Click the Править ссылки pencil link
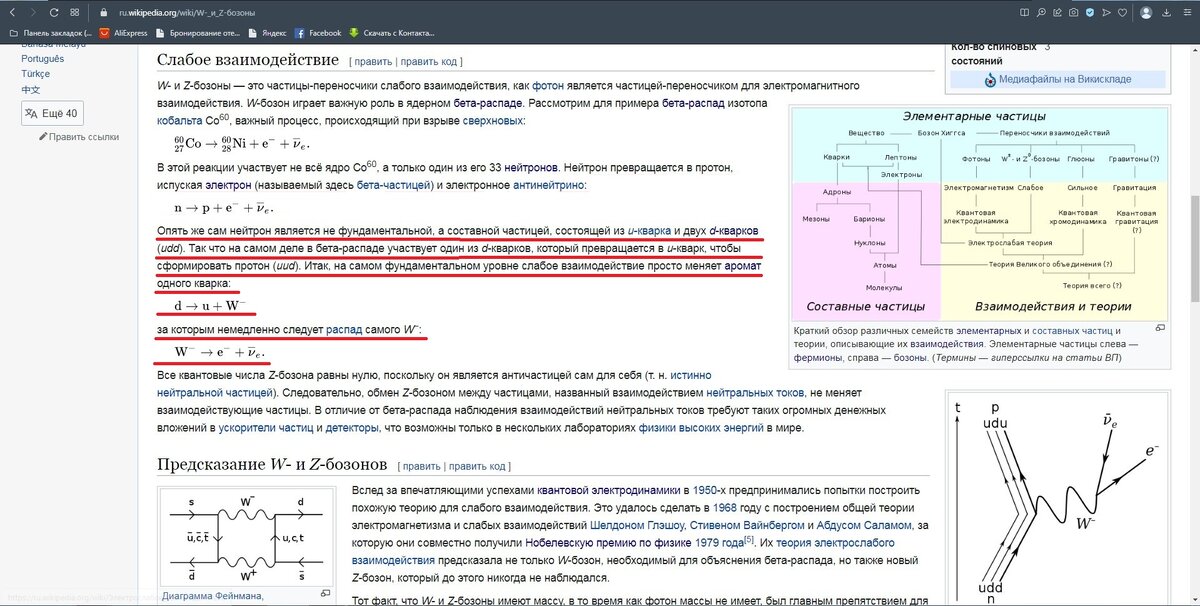This screenshot has width=1200, height=606. click(79, 137)
